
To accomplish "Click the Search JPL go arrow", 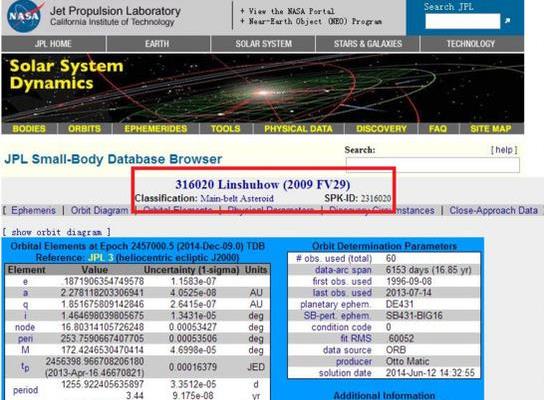I will [508, 21].
